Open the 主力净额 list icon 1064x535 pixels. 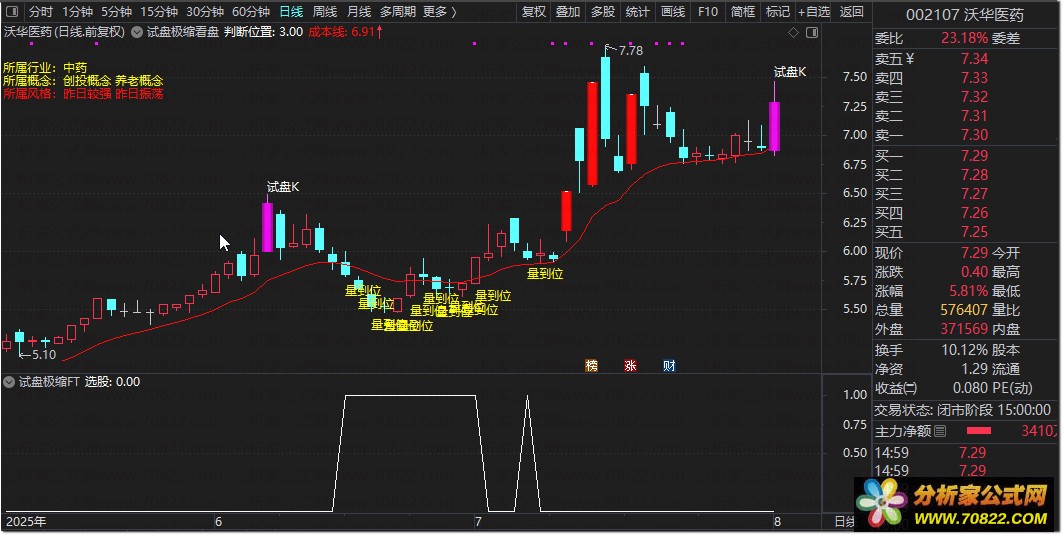pyautogui.click(x=940, y=431)
